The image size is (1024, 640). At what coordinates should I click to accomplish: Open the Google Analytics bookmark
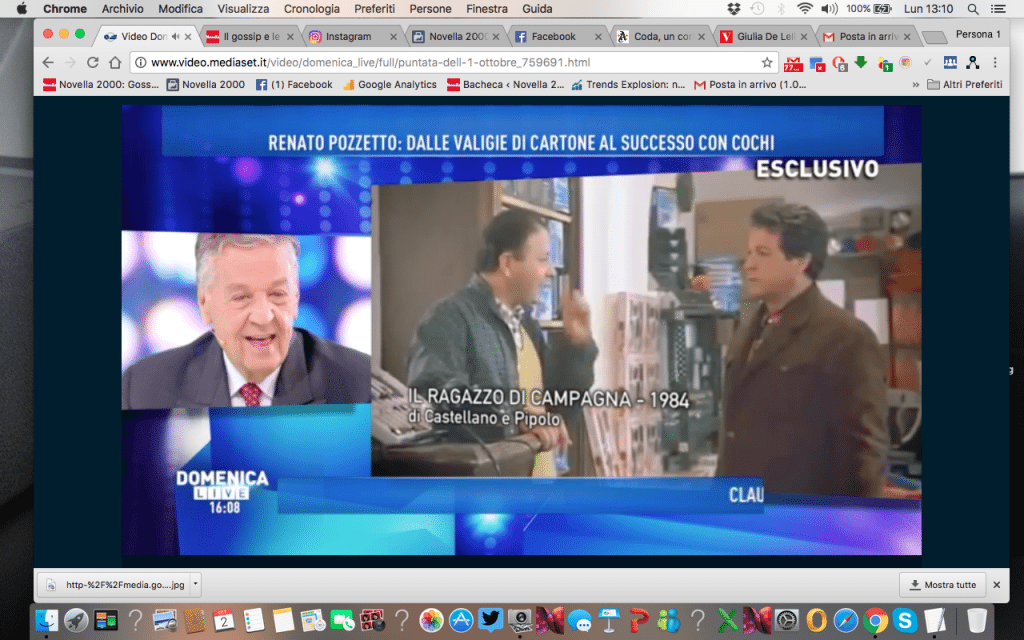coord(390,84)
